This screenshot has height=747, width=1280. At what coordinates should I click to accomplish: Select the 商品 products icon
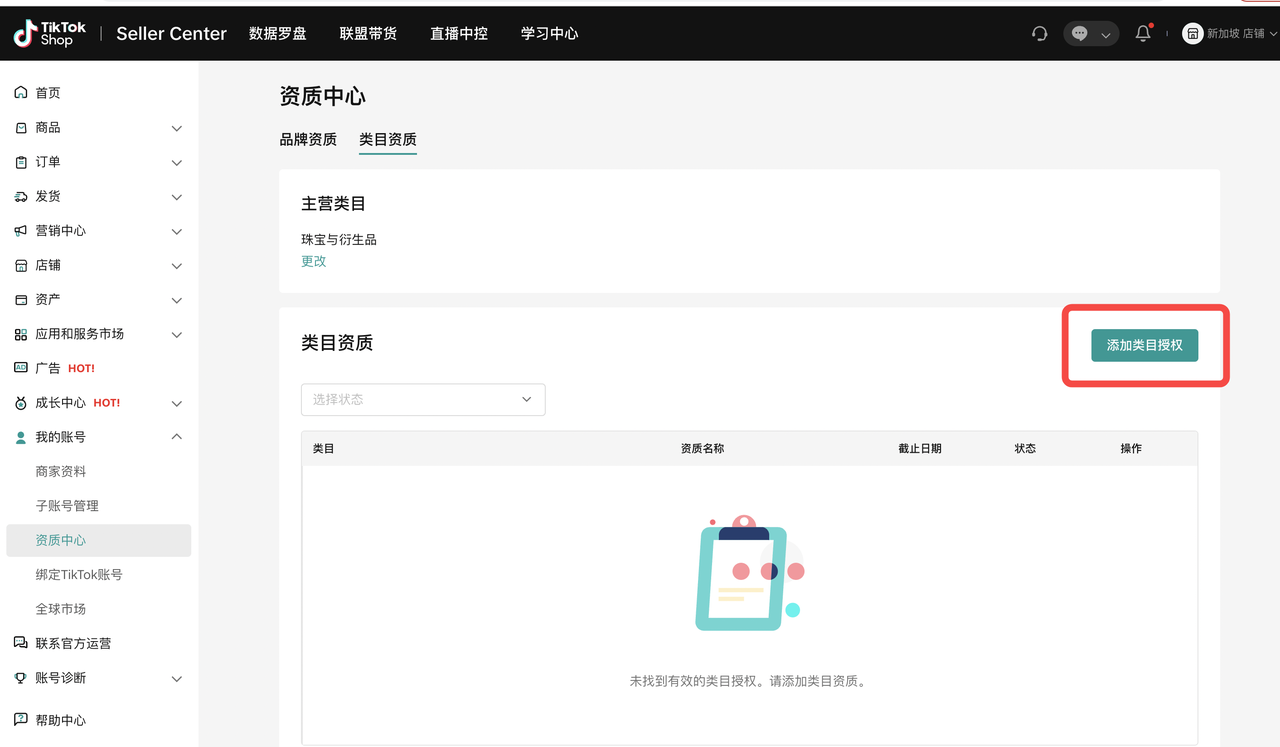(x=22, y=127)
